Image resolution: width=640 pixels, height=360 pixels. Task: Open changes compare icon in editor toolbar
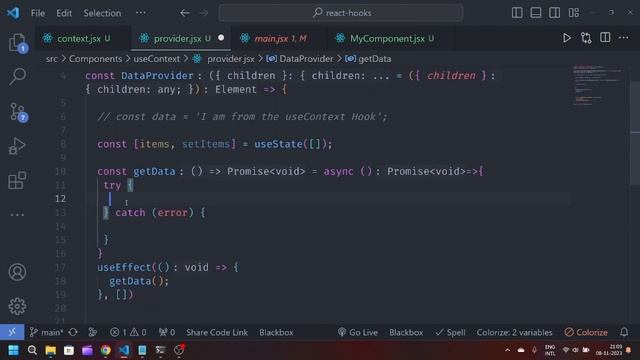[x=586, y=38]
